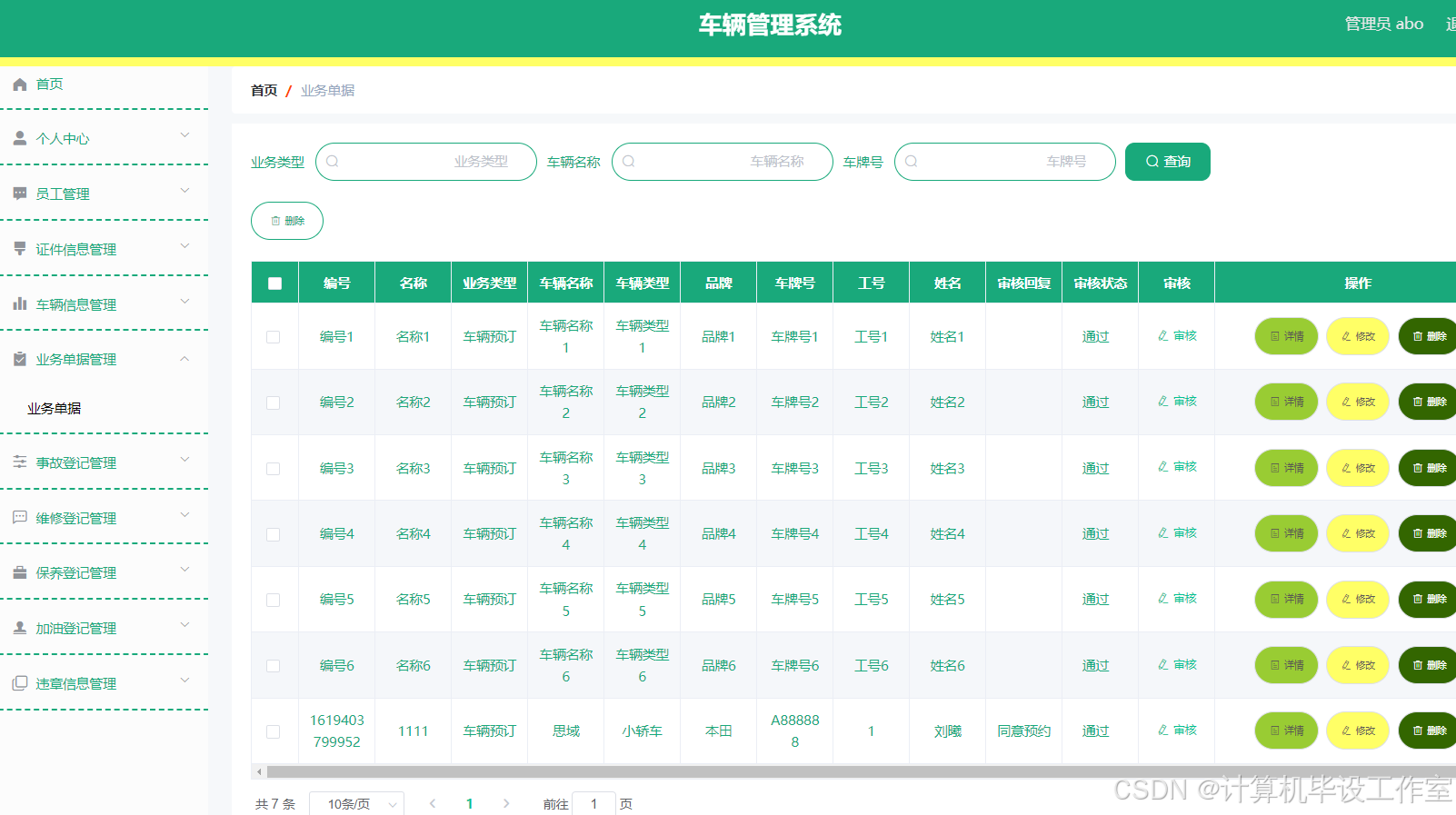Click the scrollbar left arrow
This screenshot has width=1456, height=815.
[x=259, y=772]
